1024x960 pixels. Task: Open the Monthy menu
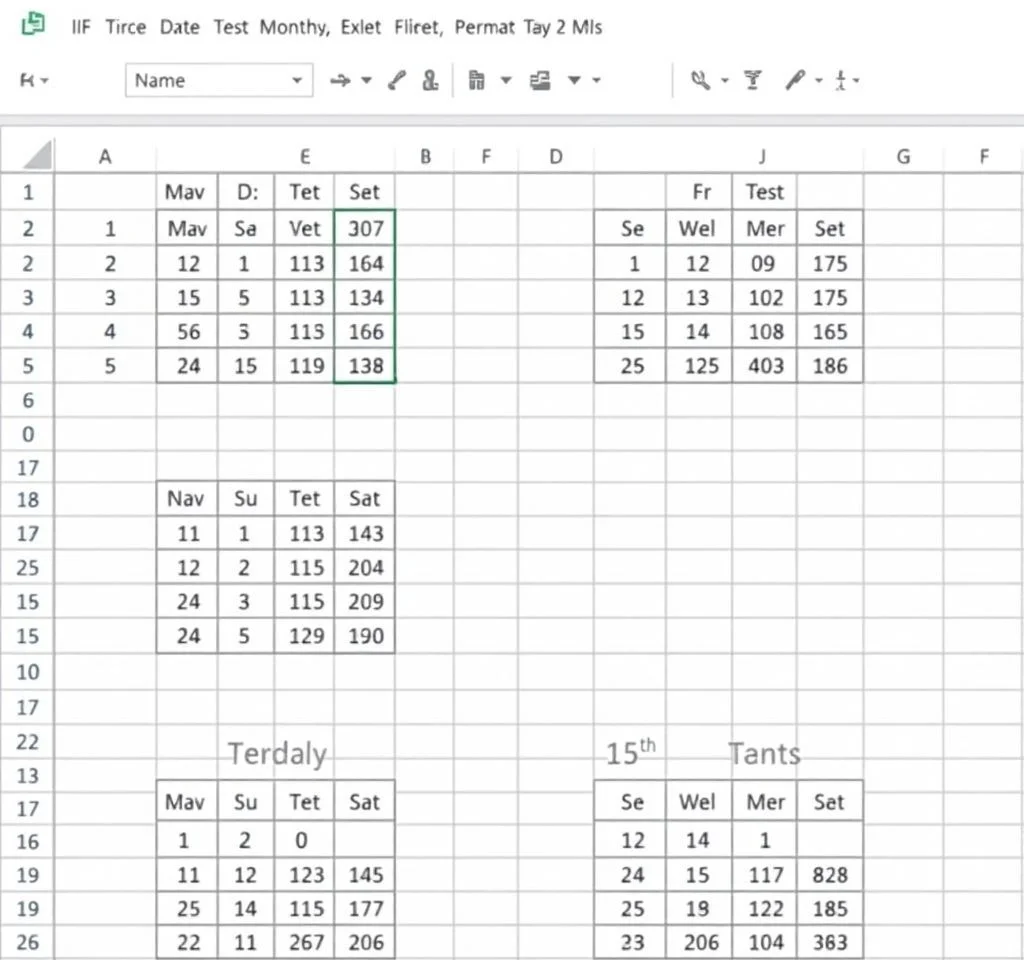point(293,27)
